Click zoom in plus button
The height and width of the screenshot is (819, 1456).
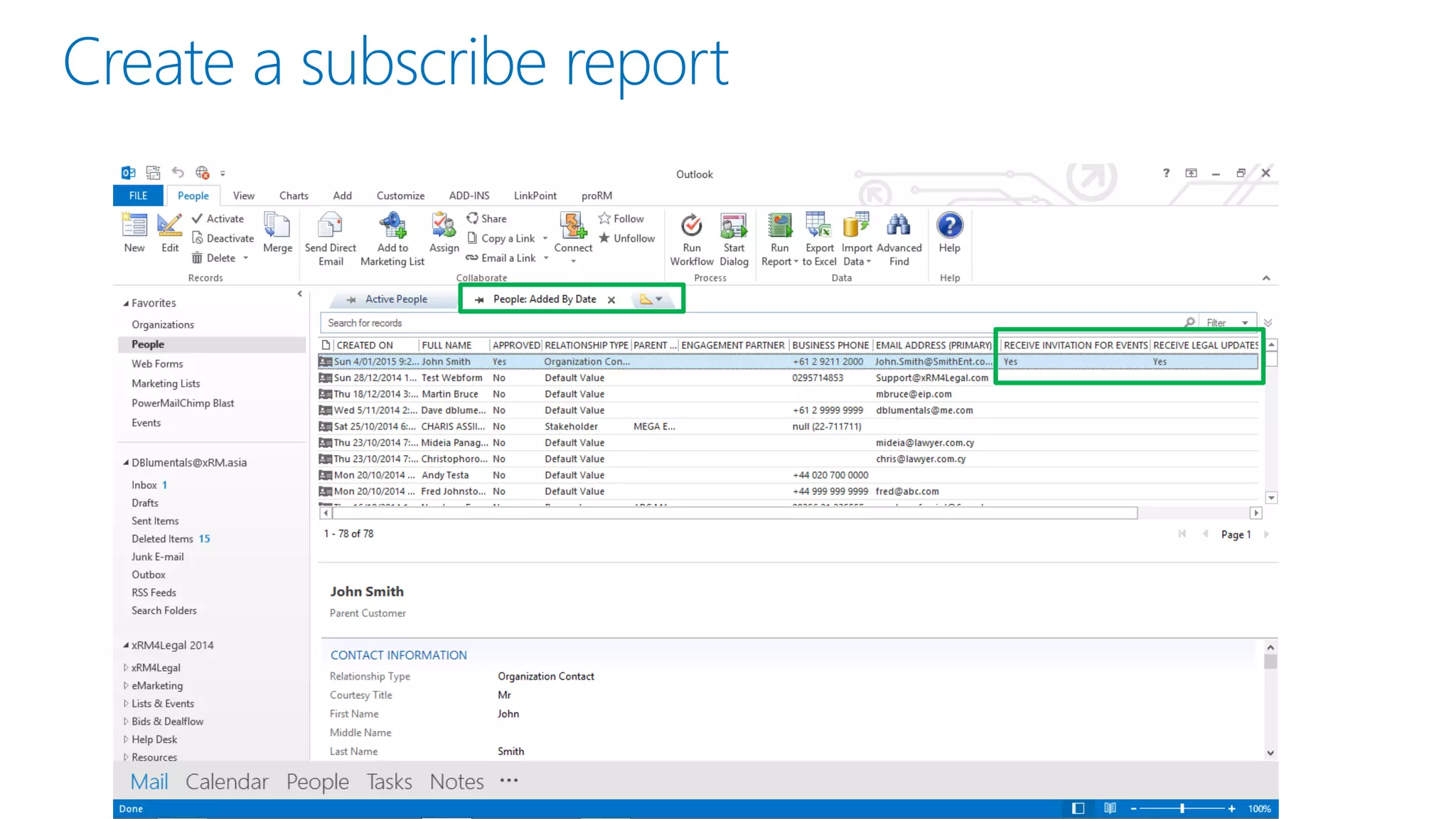point(1231,808)
